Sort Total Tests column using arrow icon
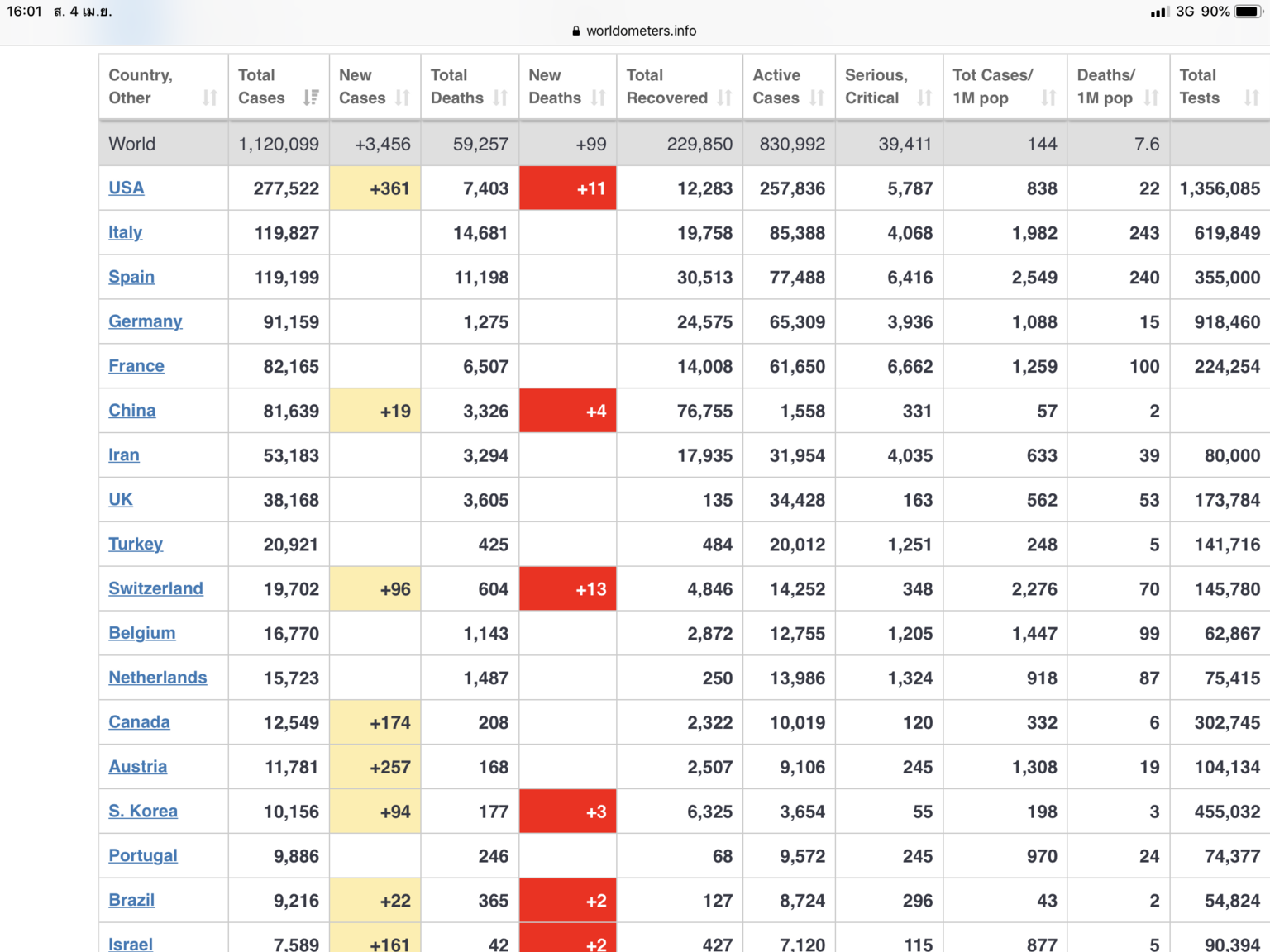 pos(1252,98)
